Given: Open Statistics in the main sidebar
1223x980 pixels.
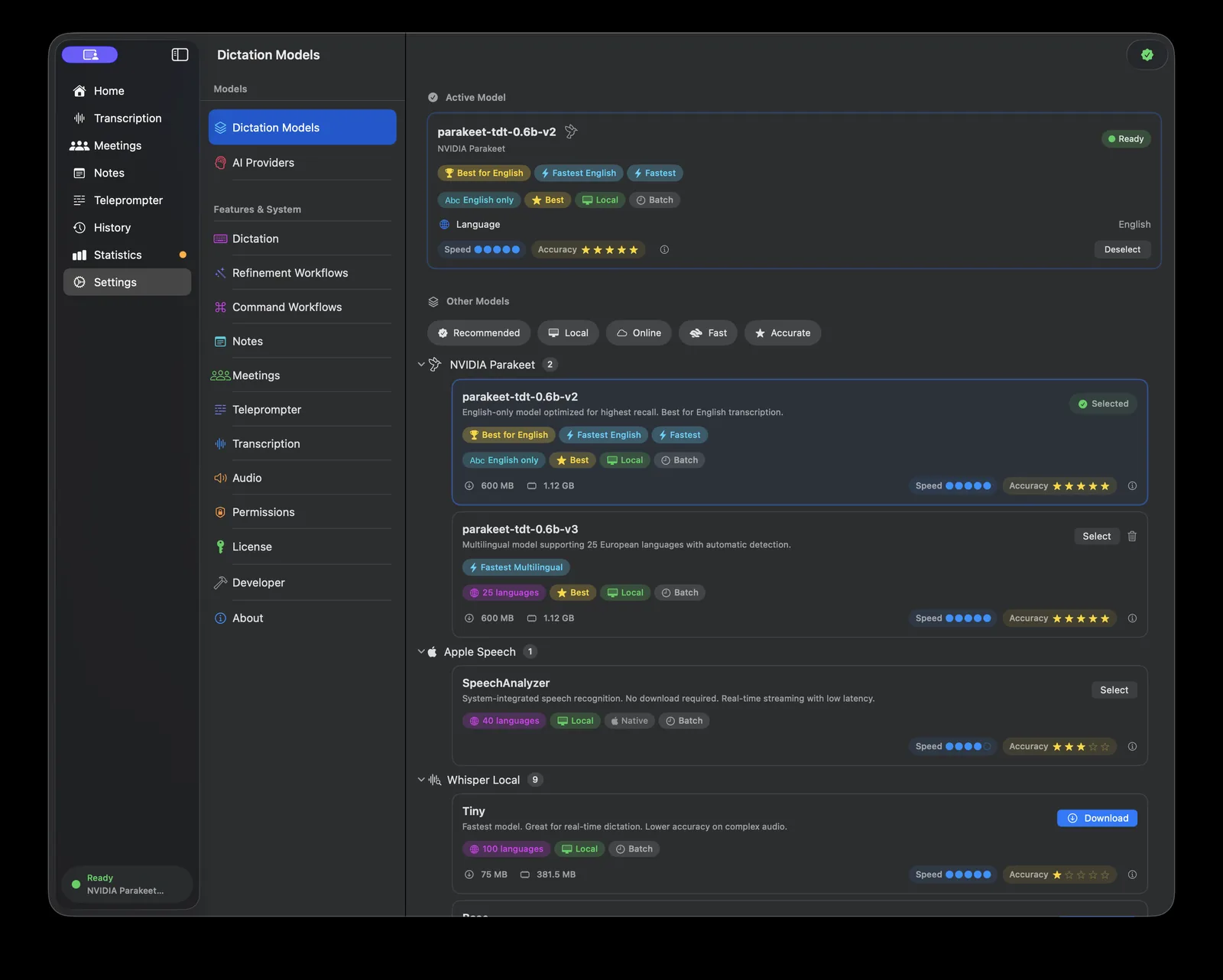Looking at the screenshot, I should tap(127, 255).
